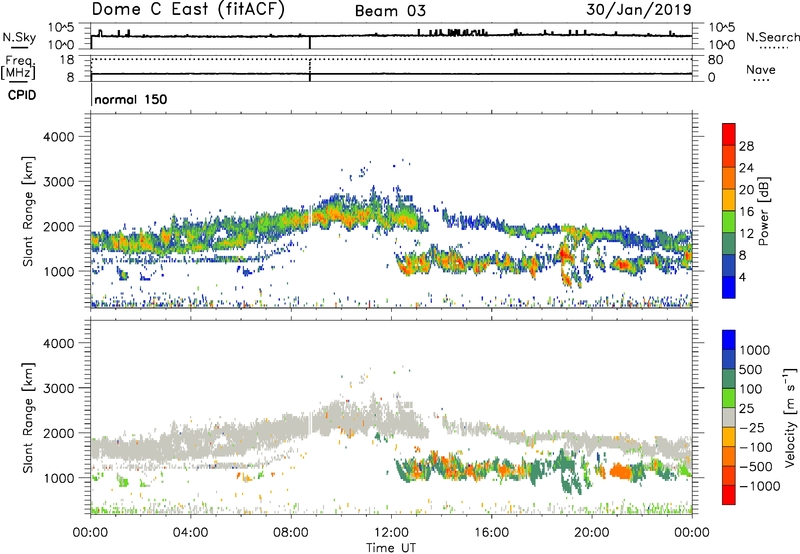Screen dimensions: 800x554
Task: Click the orange velocity patch near 21:00 UT
Action: [620, 470]
